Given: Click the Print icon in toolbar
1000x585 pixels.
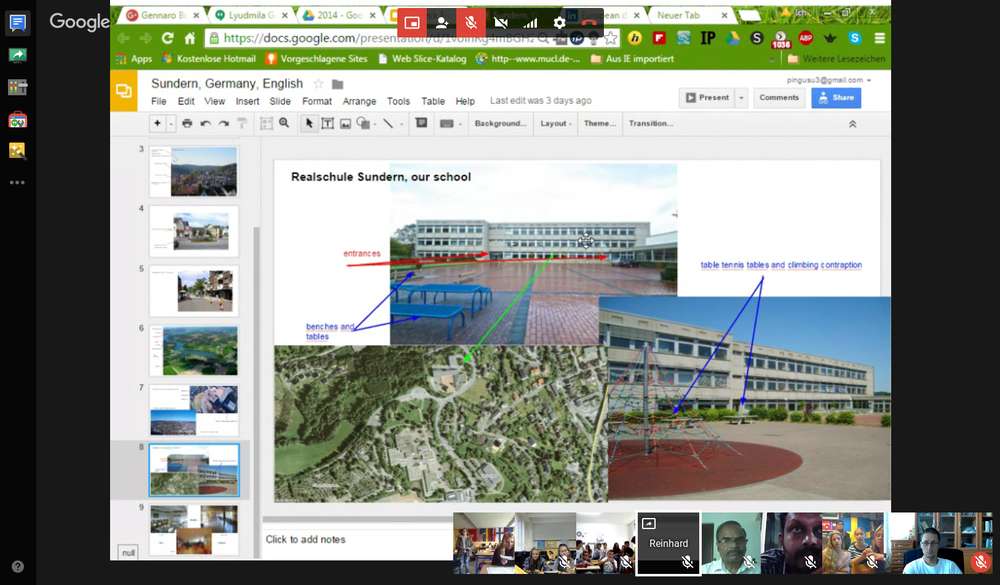Looking at the screenshot, I should click(x=187, y=124).
